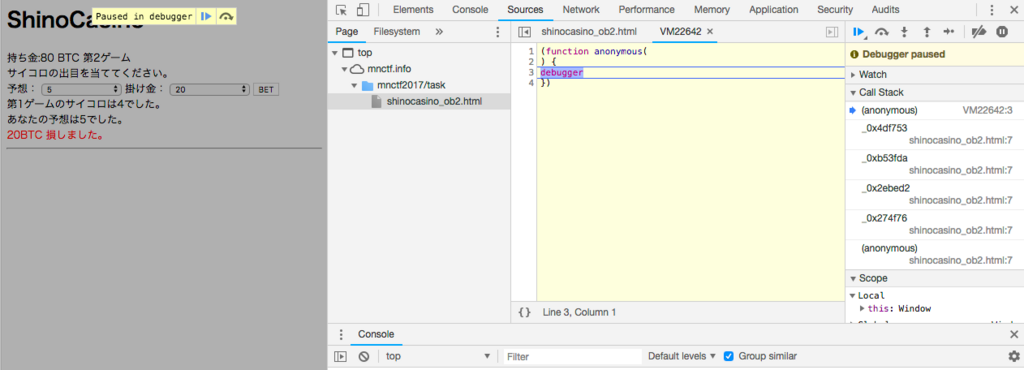1024x370 pixels.
Task: Select the Page navigator tab
Action: [346, 31]
